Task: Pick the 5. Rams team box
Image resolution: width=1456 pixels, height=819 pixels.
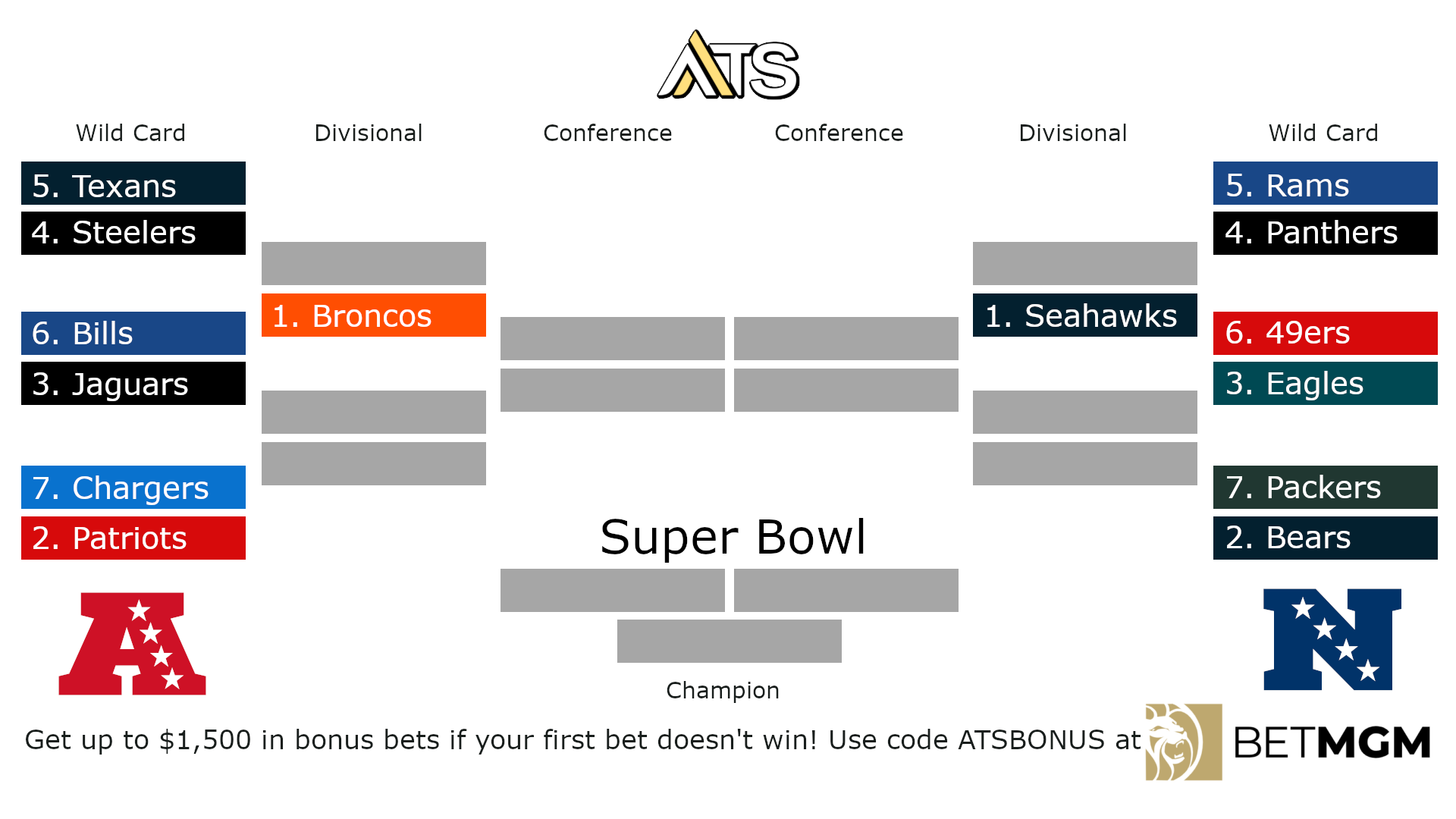Action: pos(1325,184)
